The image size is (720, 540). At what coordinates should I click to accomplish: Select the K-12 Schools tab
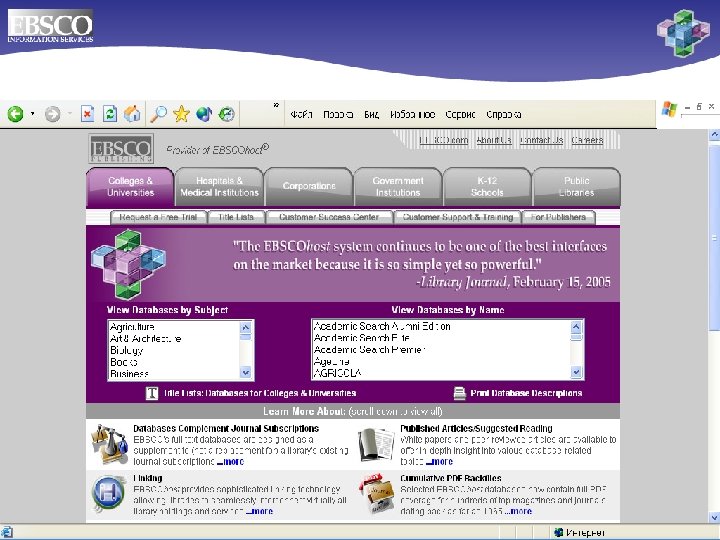click(x=487, y=187)
